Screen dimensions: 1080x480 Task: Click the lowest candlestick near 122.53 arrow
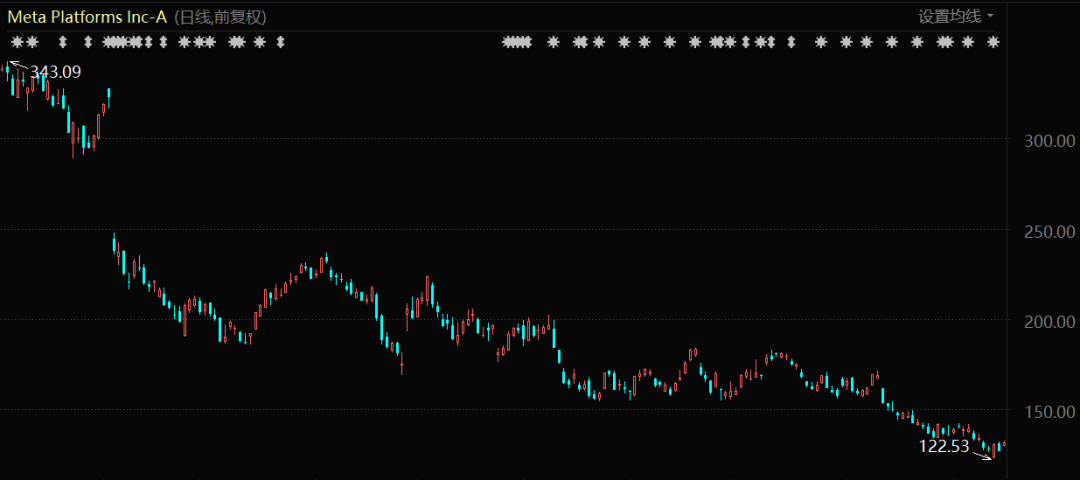coord(993,452)
